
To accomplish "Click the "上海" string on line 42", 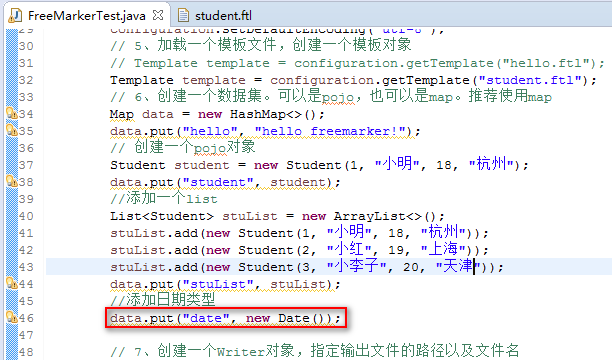I will pos(444,249).
